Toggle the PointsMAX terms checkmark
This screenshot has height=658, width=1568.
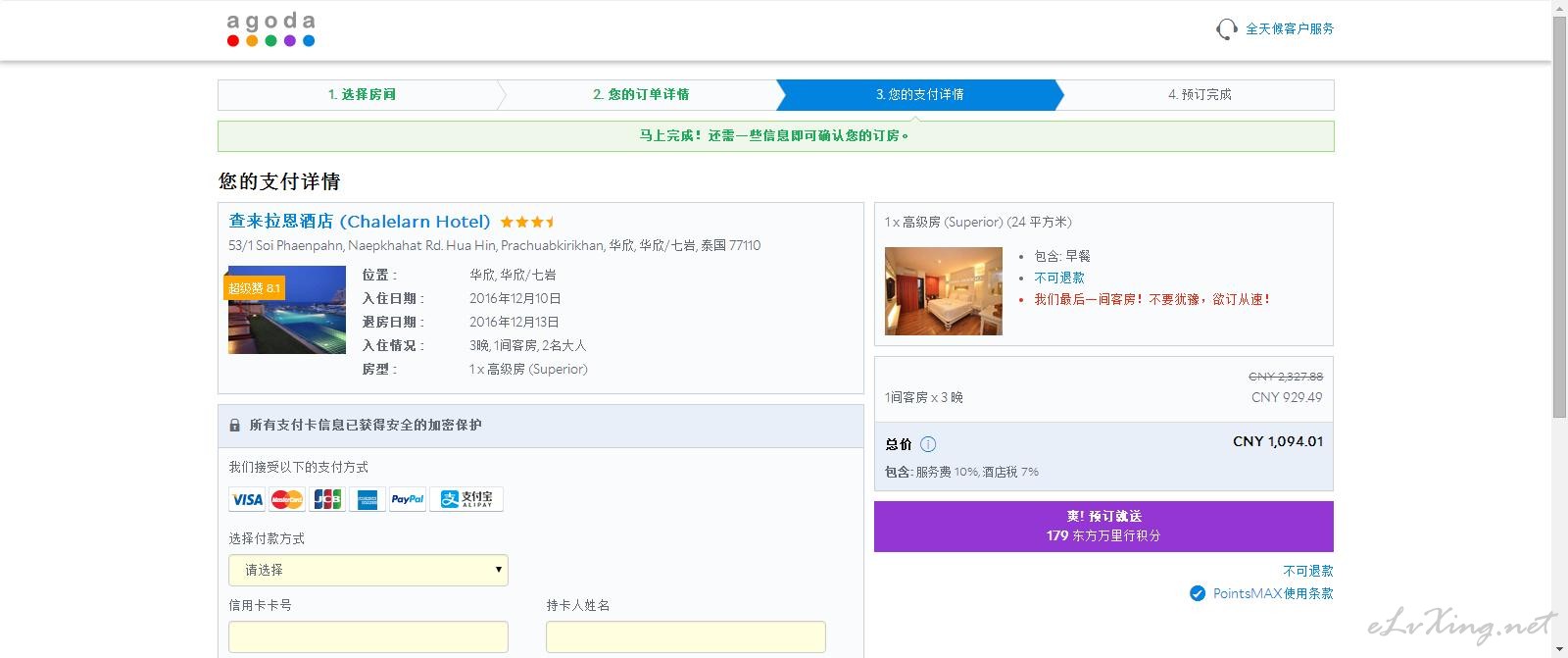pyautogui.click(x=1198, y=593)
